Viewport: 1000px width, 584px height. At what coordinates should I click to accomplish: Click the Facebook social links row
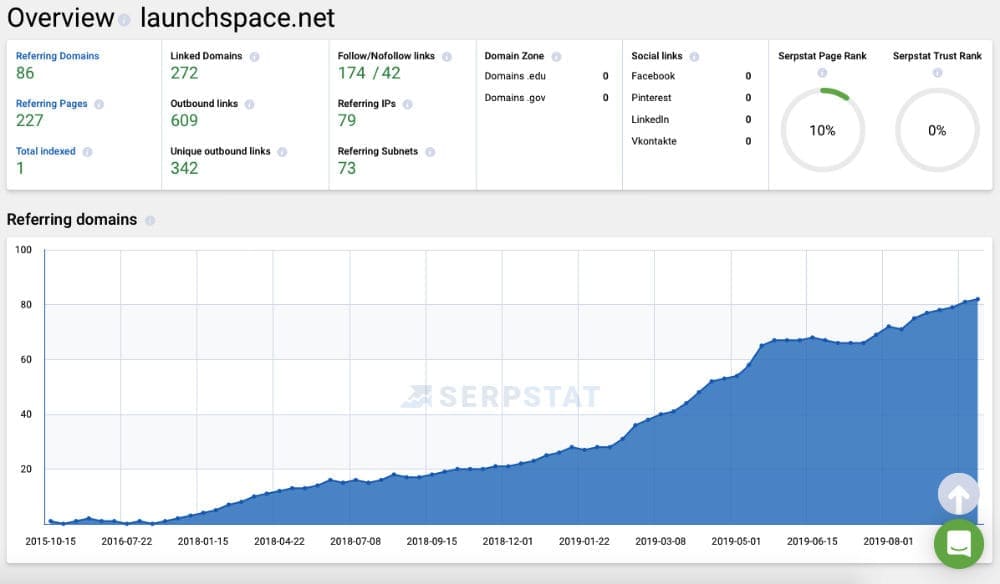tap(691, 76)
